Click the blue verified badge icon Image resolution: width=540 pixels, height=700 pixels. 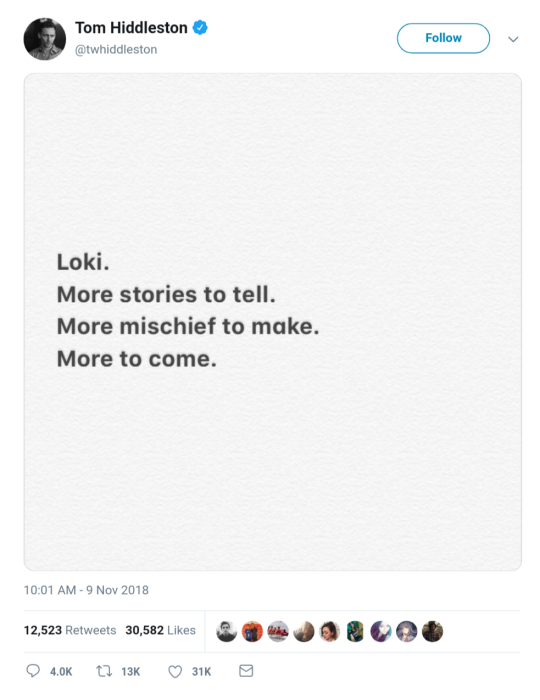pyautogui.click(x=200, y=28)
